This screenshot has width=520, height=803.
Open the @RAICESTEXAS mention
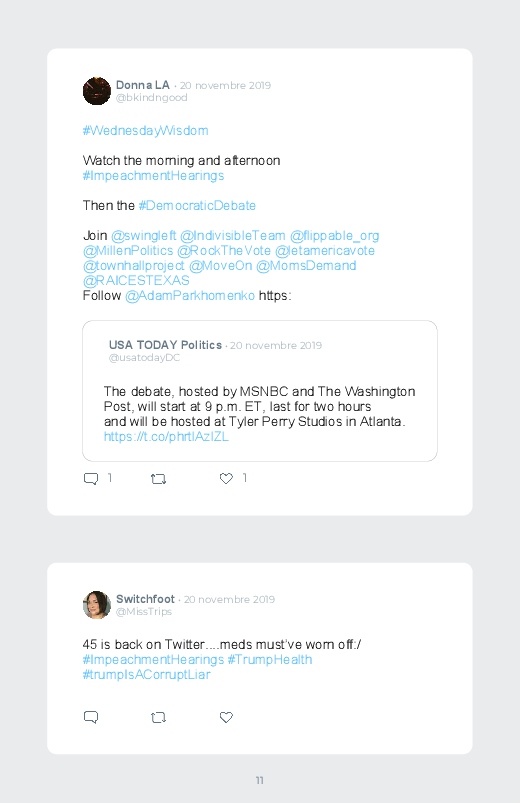[136, 281]
